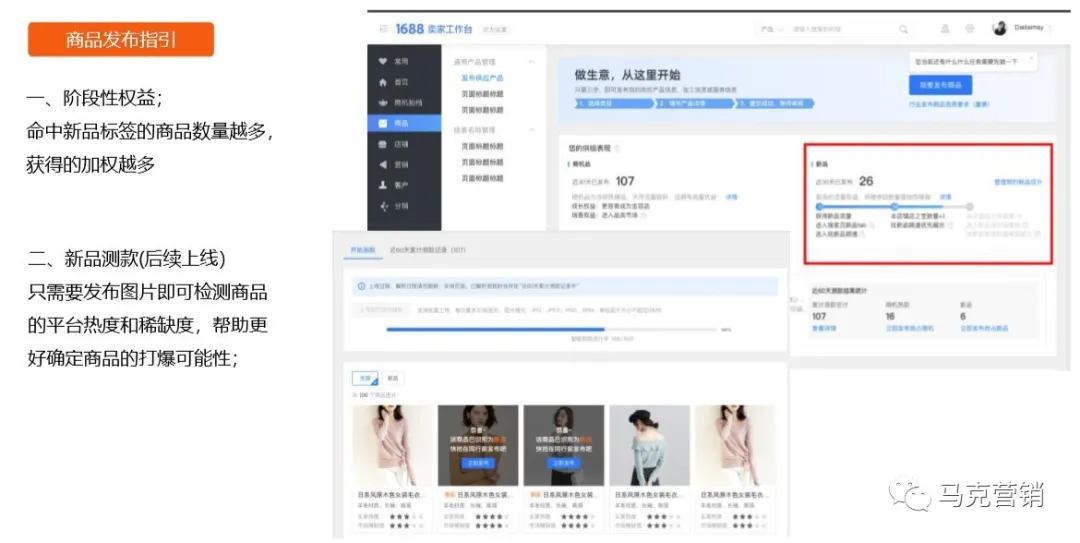Select the 新品 filter button above thumbnails
1080x543 pixels.
coord(393,378)
